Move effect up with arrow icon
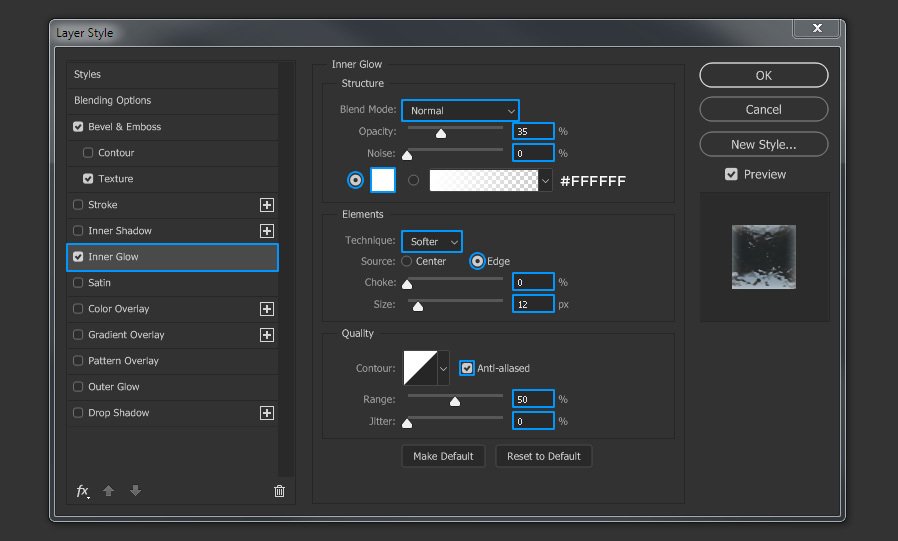 point(108,491)
